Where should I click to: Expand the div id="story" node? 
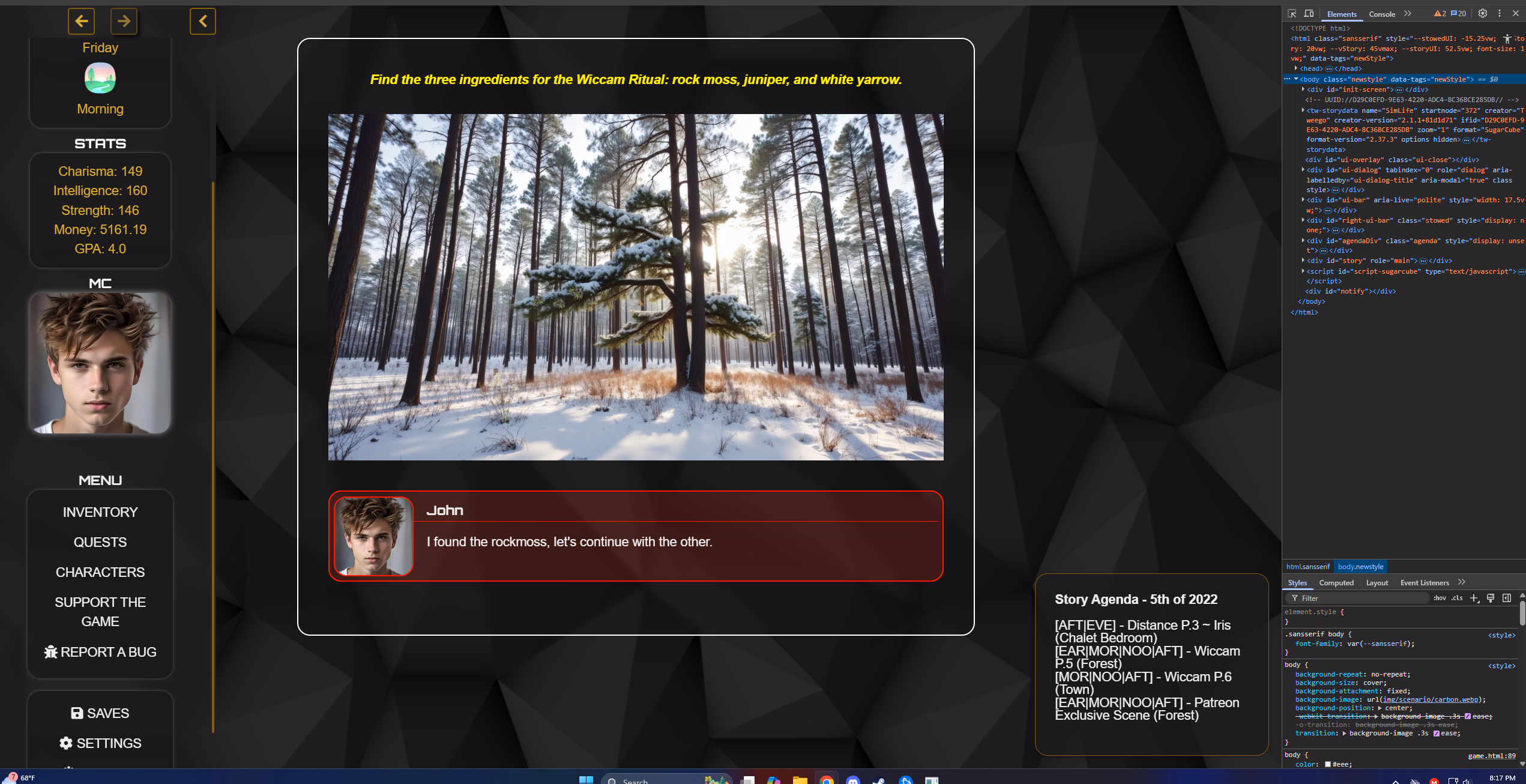tap(1303, 261)
